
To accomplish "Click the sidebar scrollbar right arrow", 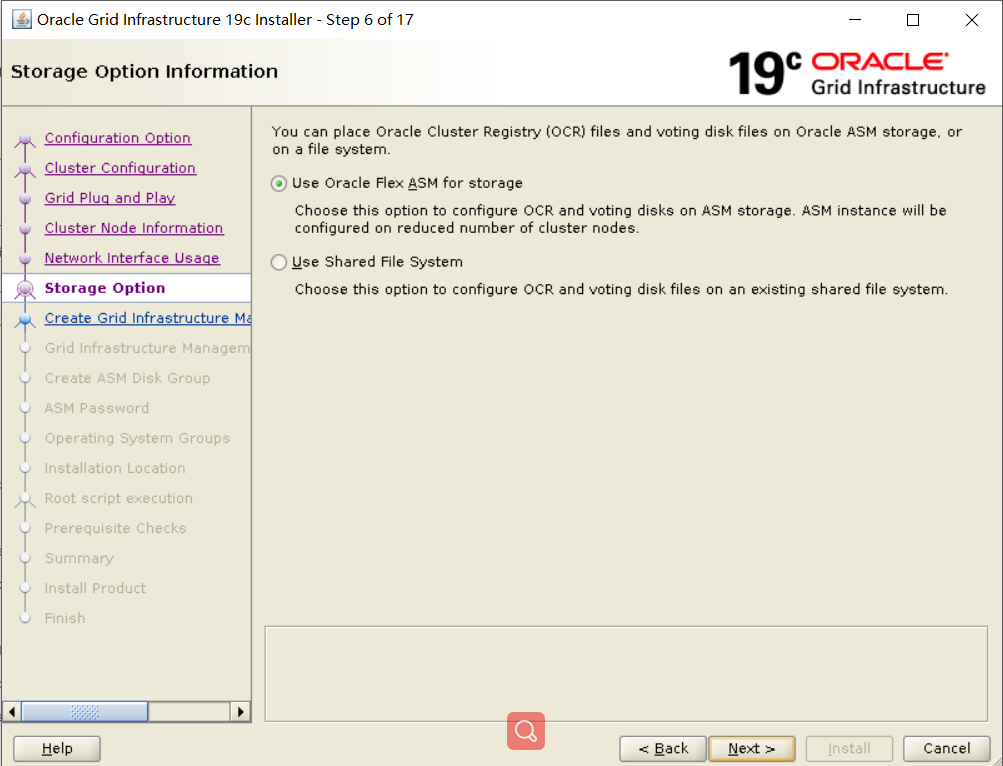I will tap(241, 712).
